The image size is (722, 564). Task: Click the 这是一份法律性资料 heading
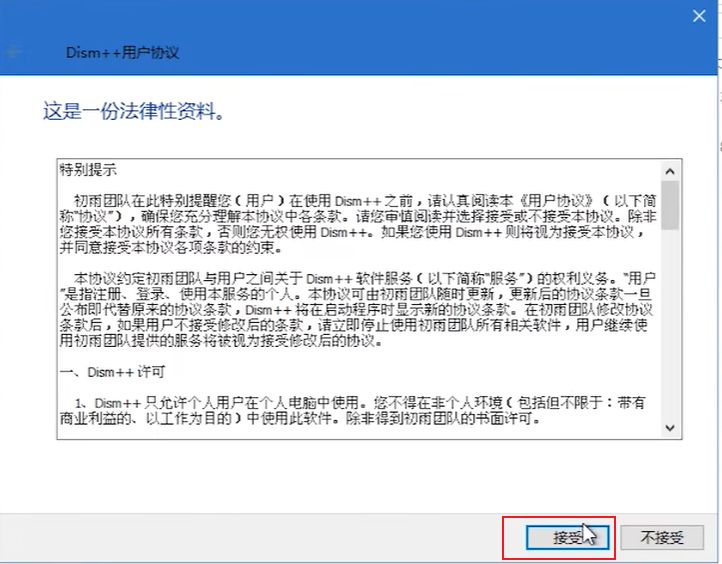[x=131, y=110]
